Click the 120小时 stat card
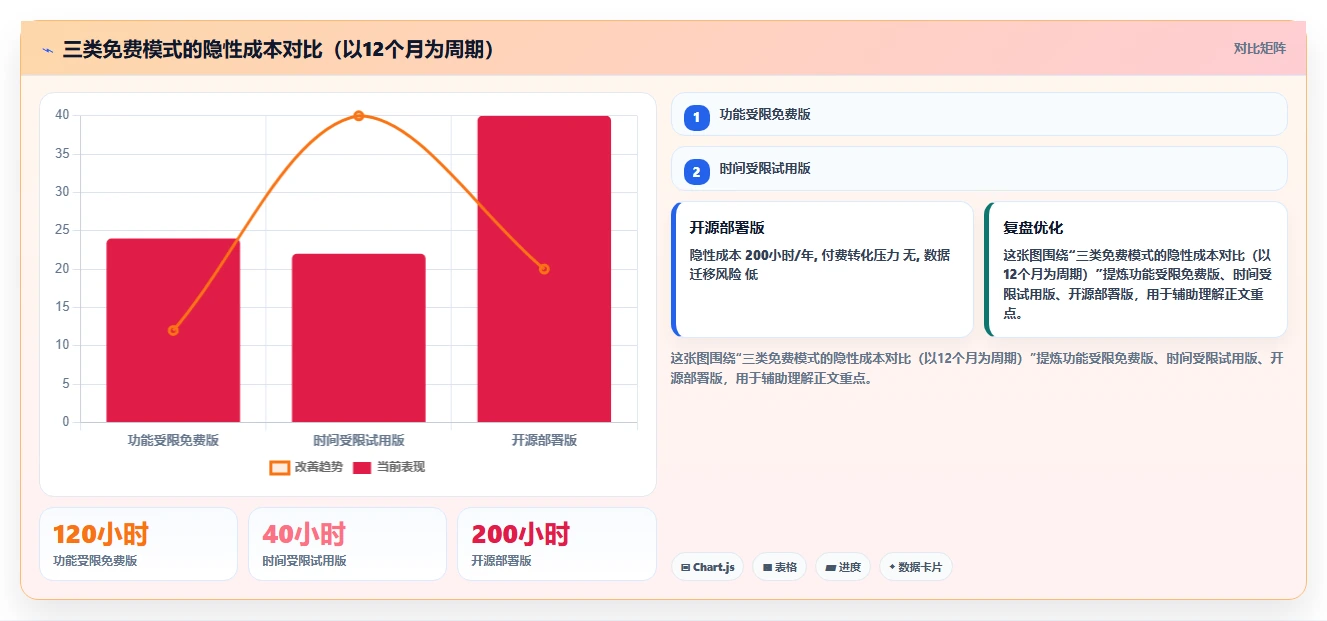Viewport: 1327px width, 621px height. (138, 544)
